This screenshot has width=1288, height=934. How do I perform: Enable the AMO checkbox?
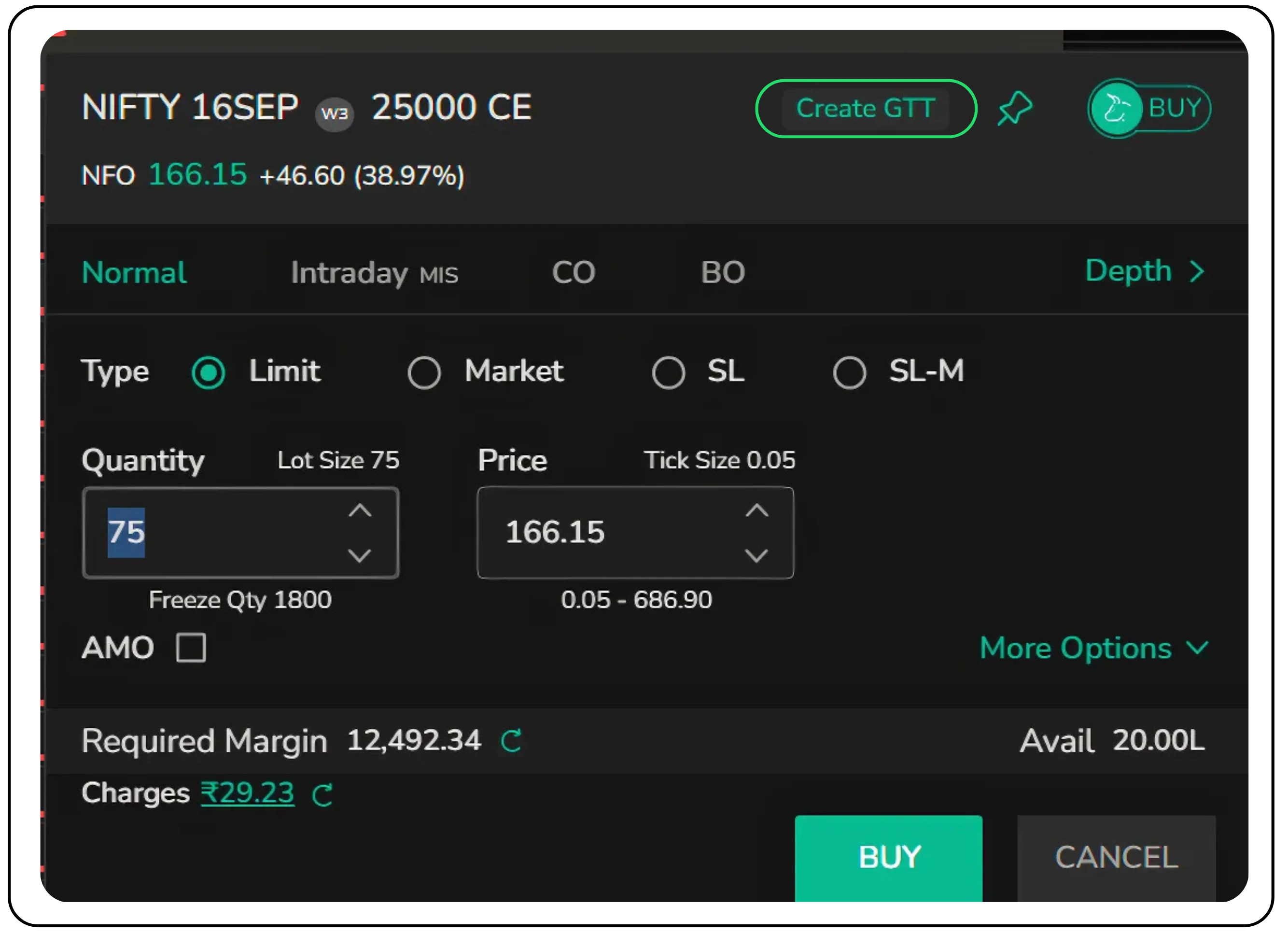click(x=191, y=648)
